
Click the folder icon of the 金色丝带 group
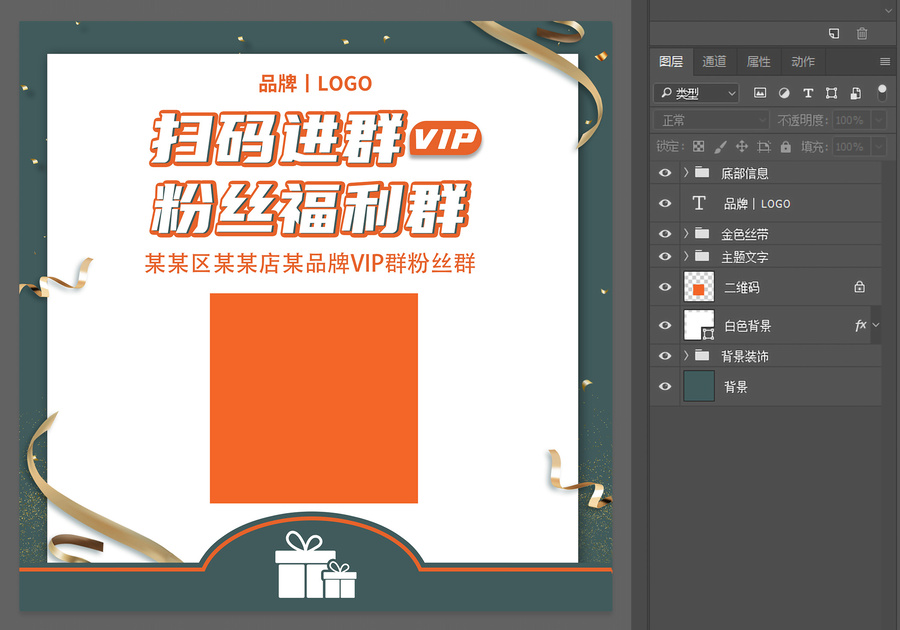click(x=702, y=233)
